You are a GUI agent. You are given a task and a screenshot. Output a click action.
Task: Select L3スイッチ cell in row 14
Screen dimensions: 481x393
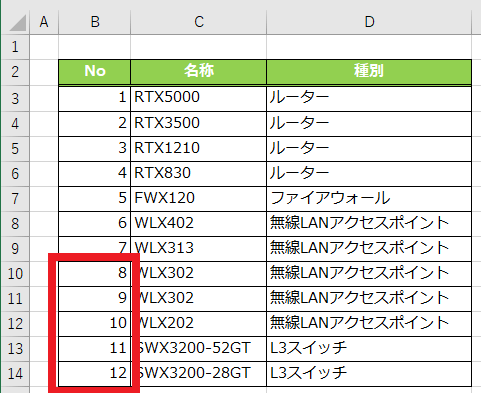(369, 374)
